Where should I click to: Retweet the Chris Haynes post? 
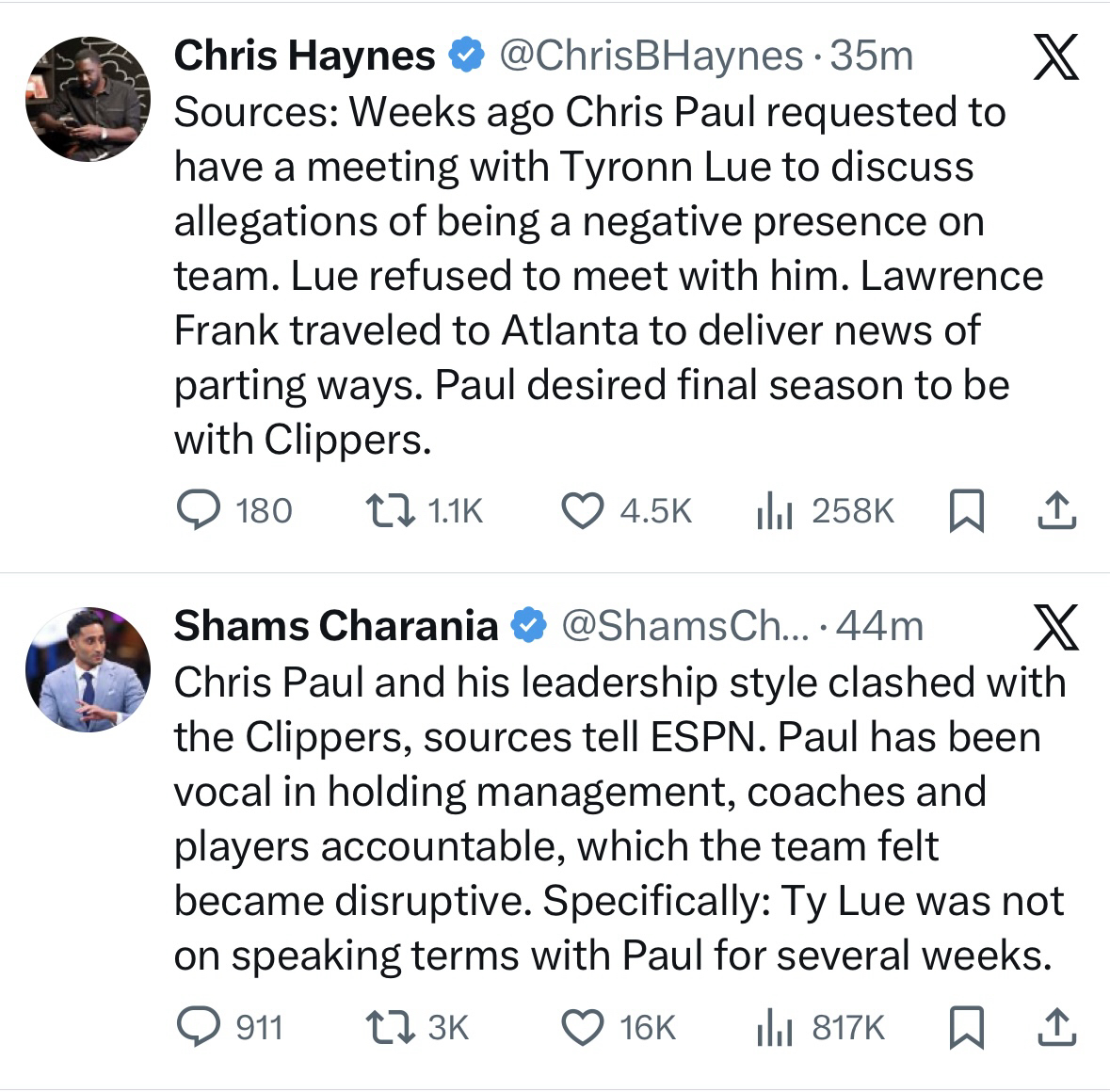click(x=390, y=511)
